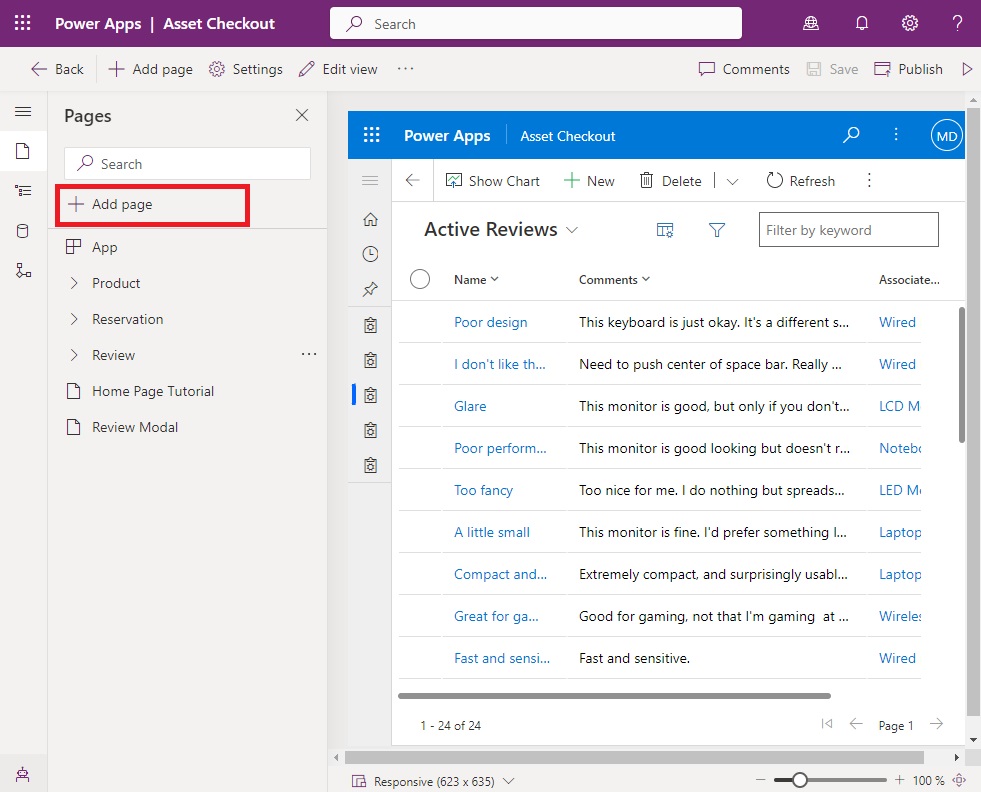Viewport: 981px width, 792px height.
Task: Open the Data icon in left rail
Action: point(23,231)
